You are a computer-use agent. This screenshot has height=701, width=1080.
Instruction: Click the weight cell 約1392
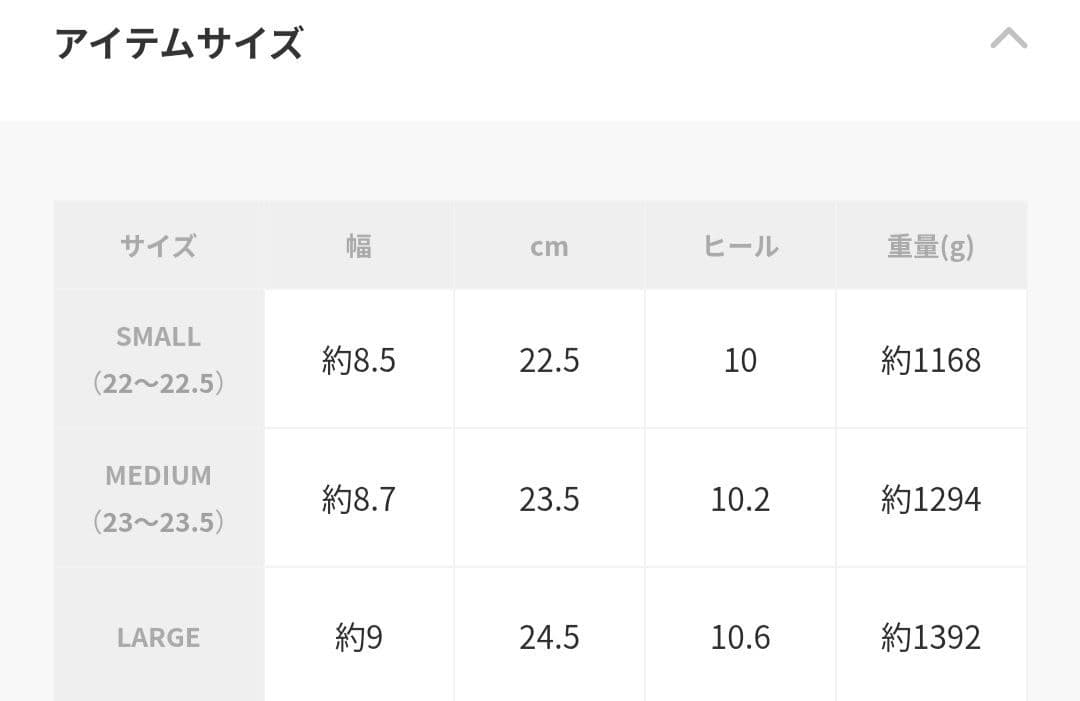point(930,637)
